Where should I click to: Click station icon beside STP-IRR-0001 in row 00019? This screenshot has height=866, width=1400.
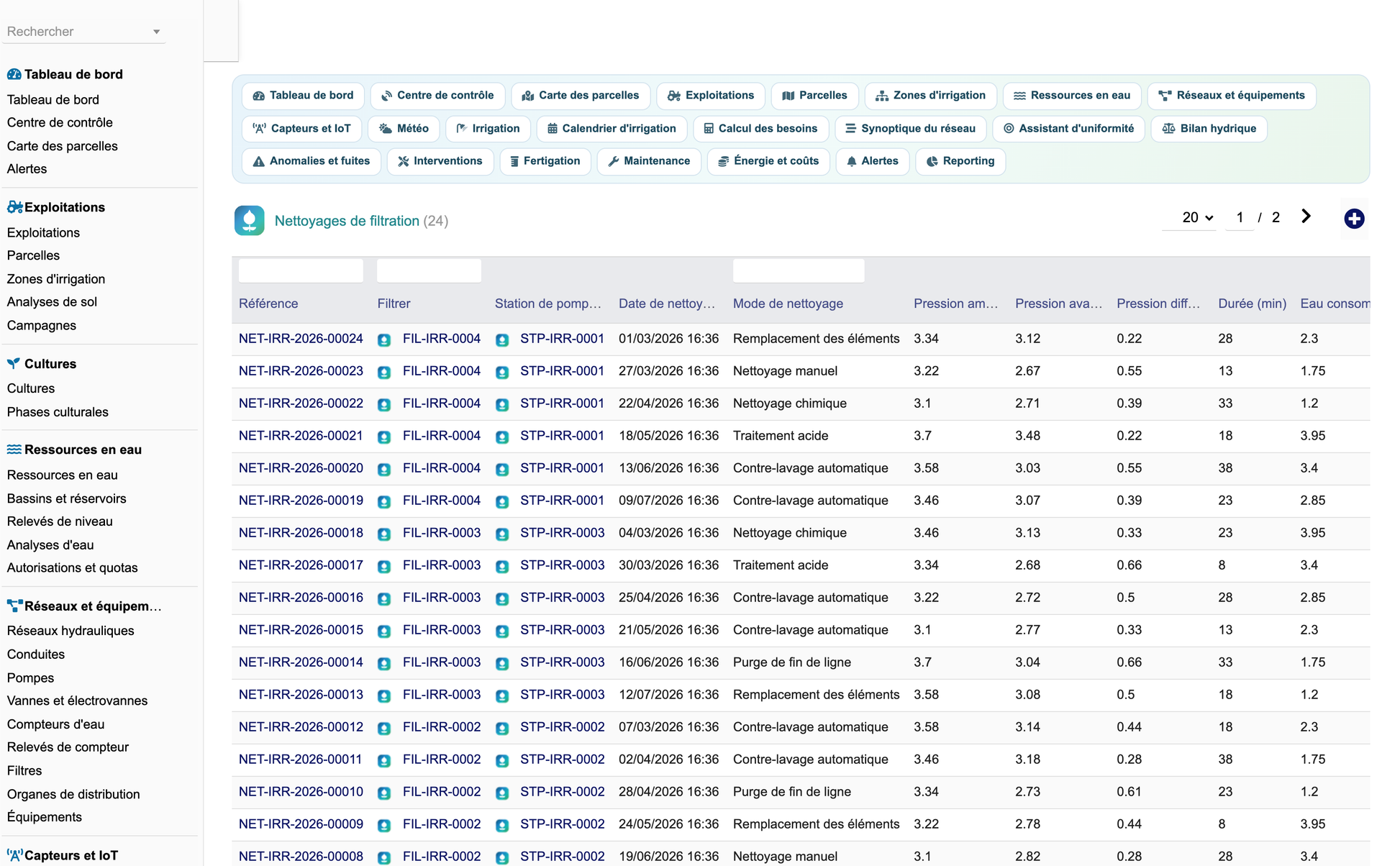[x=502, y=501]
